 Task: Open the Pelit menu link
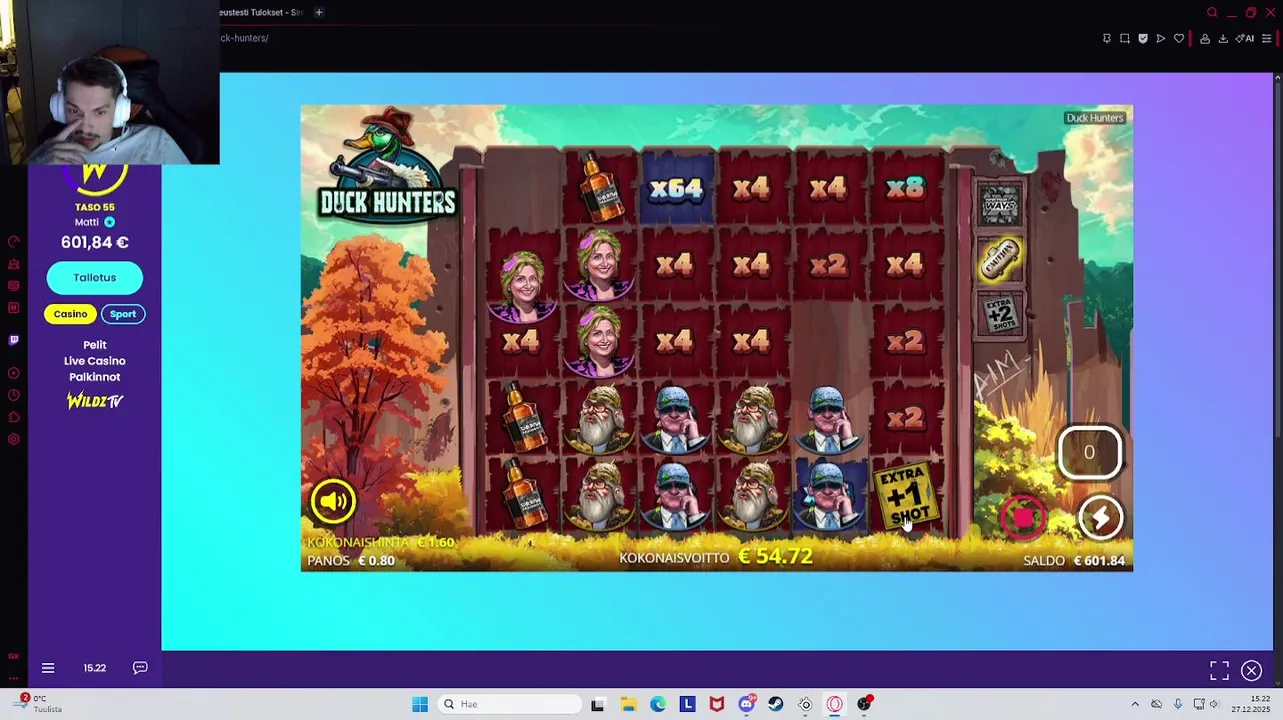[x=95, y=345]
